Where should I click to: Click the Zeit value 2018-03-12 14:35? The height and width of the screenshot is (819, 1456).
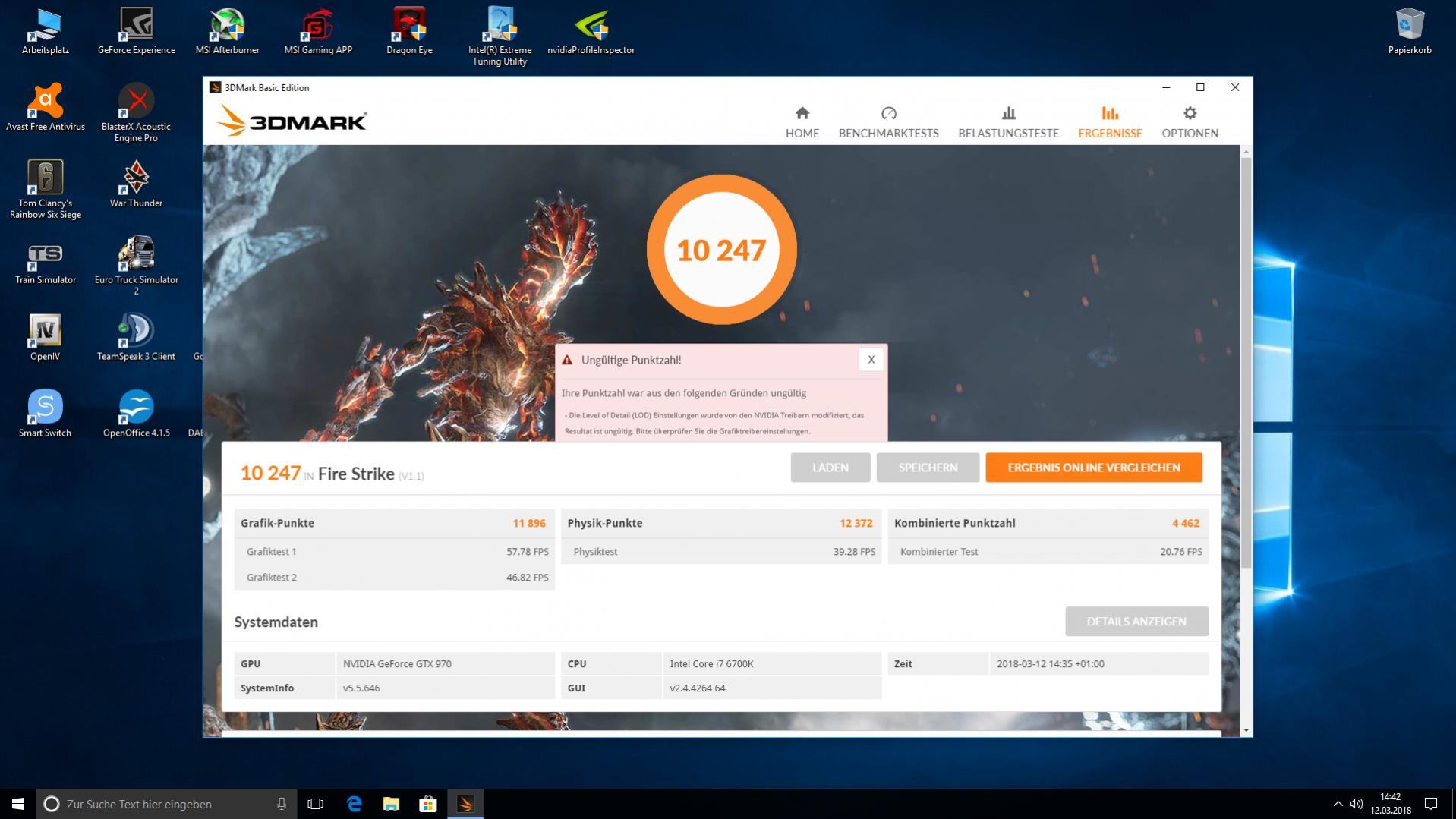point(1050,663)
